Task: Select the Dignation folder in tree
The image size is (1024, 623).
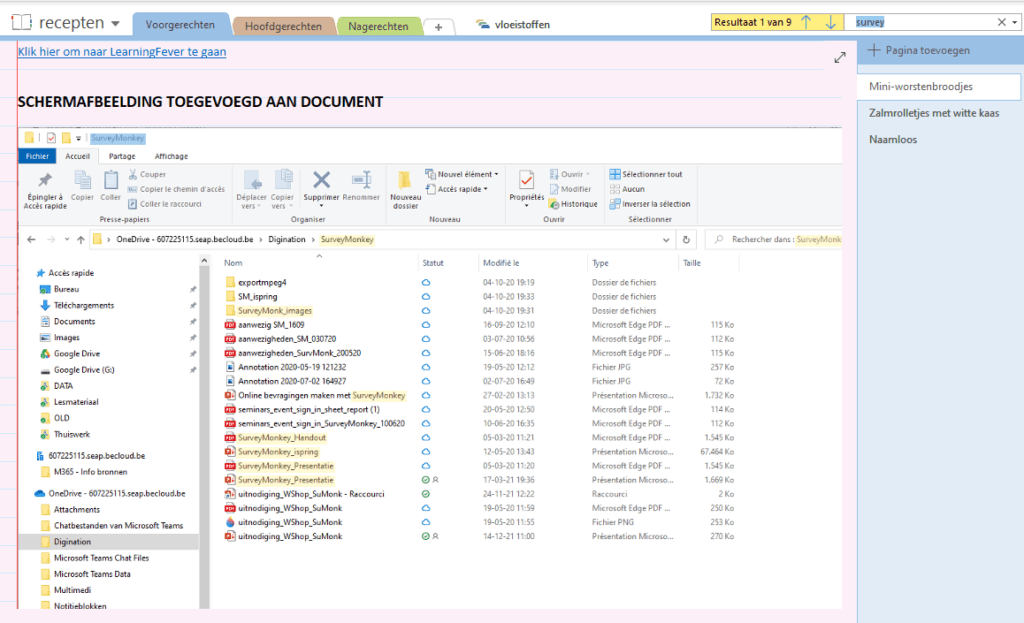Action: (72, 542)
